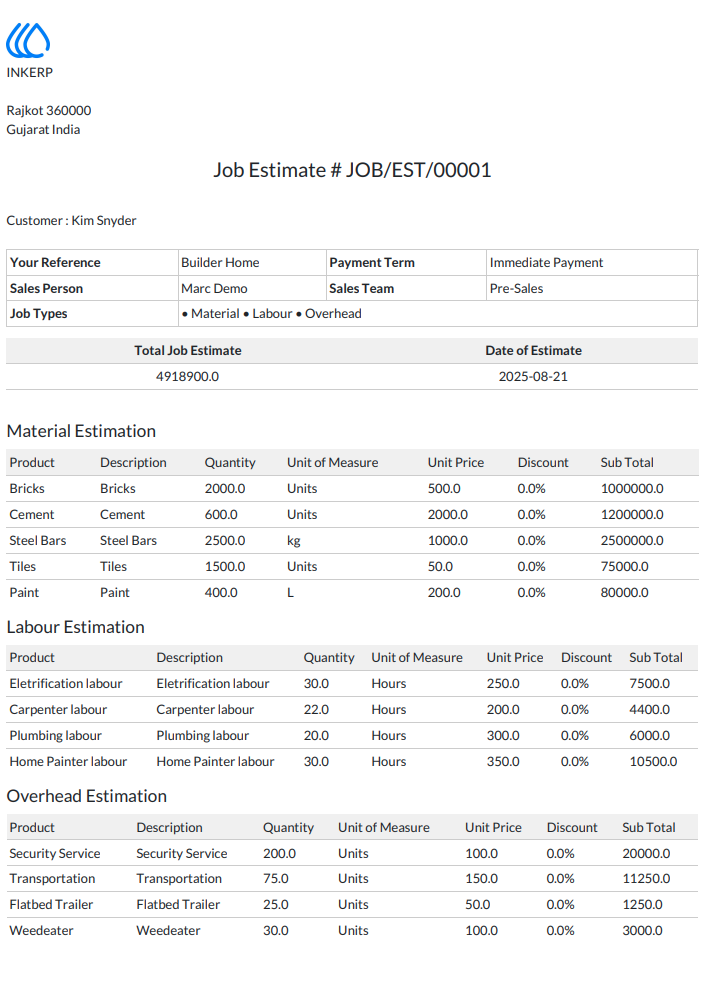Select the INKERP company name text
Viewport: 704px width, 996px height.
coord(29,72)
